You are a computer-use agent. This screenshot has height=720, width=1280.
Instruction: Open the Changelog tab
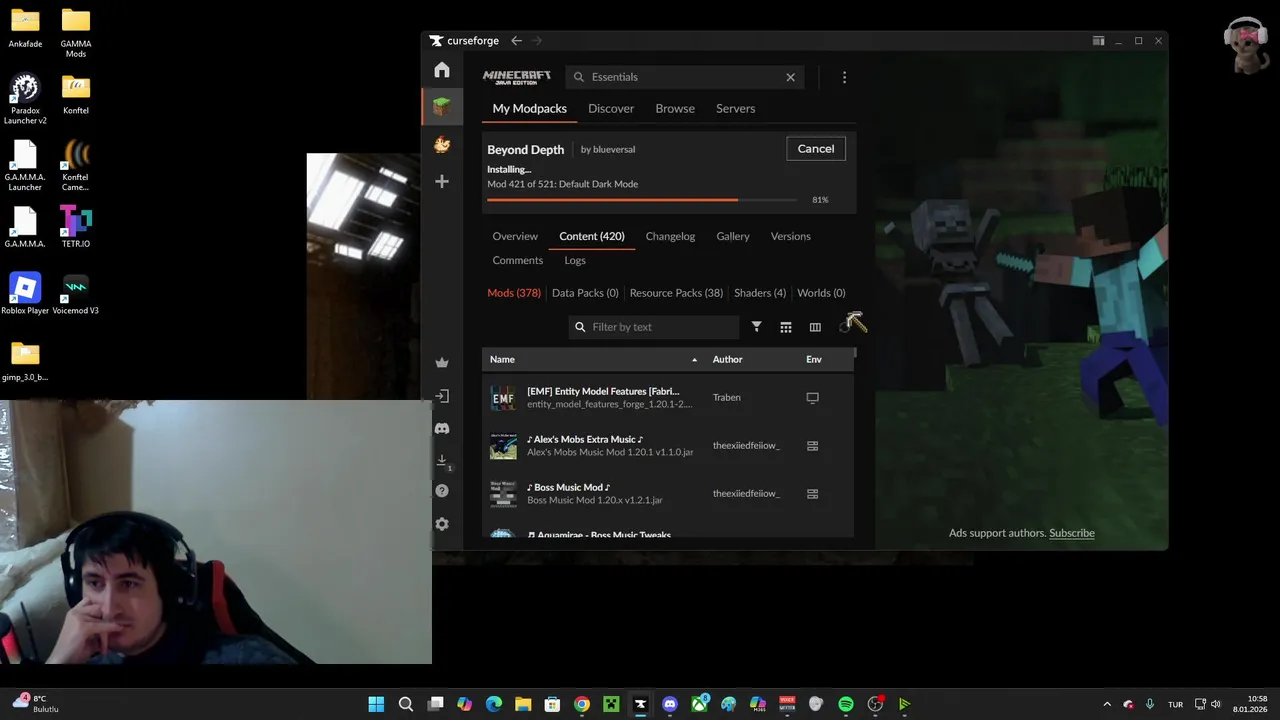point(670,236)
